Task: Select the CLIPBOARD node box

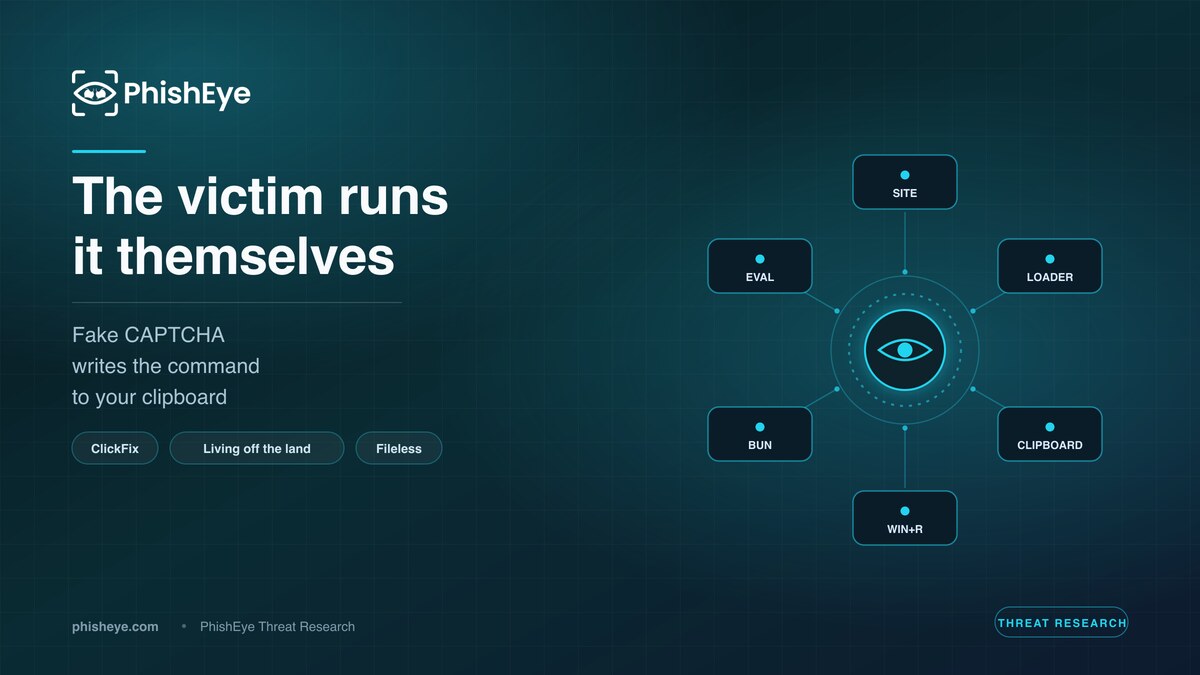Action: [1050, 434]
